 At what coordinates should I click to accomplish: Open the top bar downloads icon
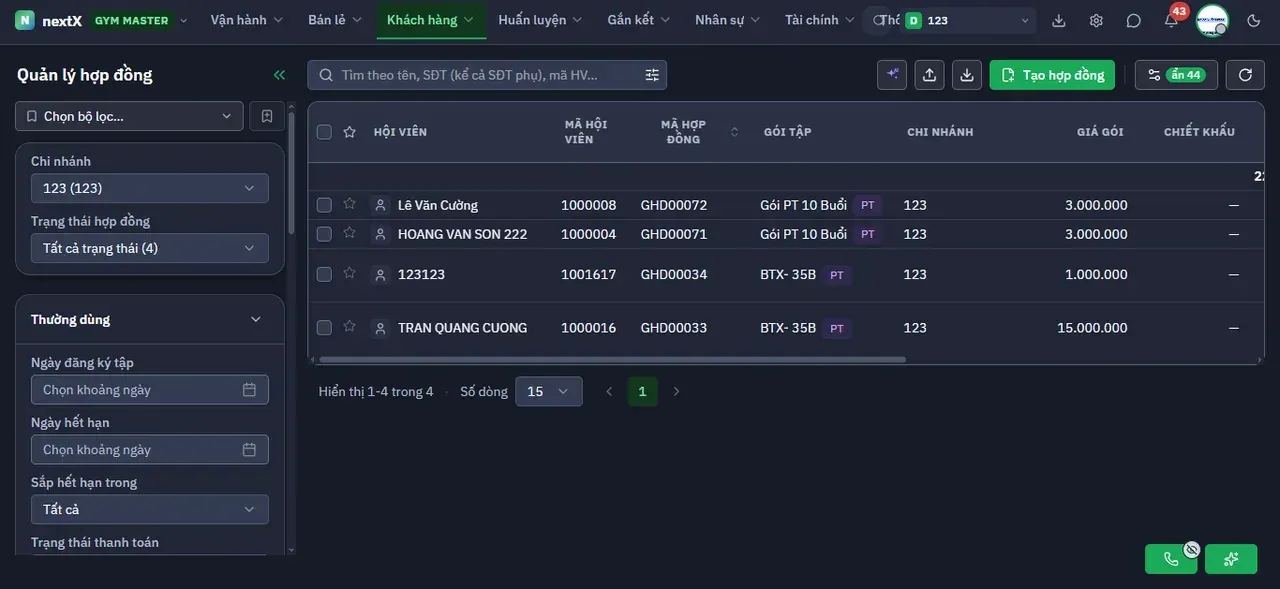pos(1059,20)
